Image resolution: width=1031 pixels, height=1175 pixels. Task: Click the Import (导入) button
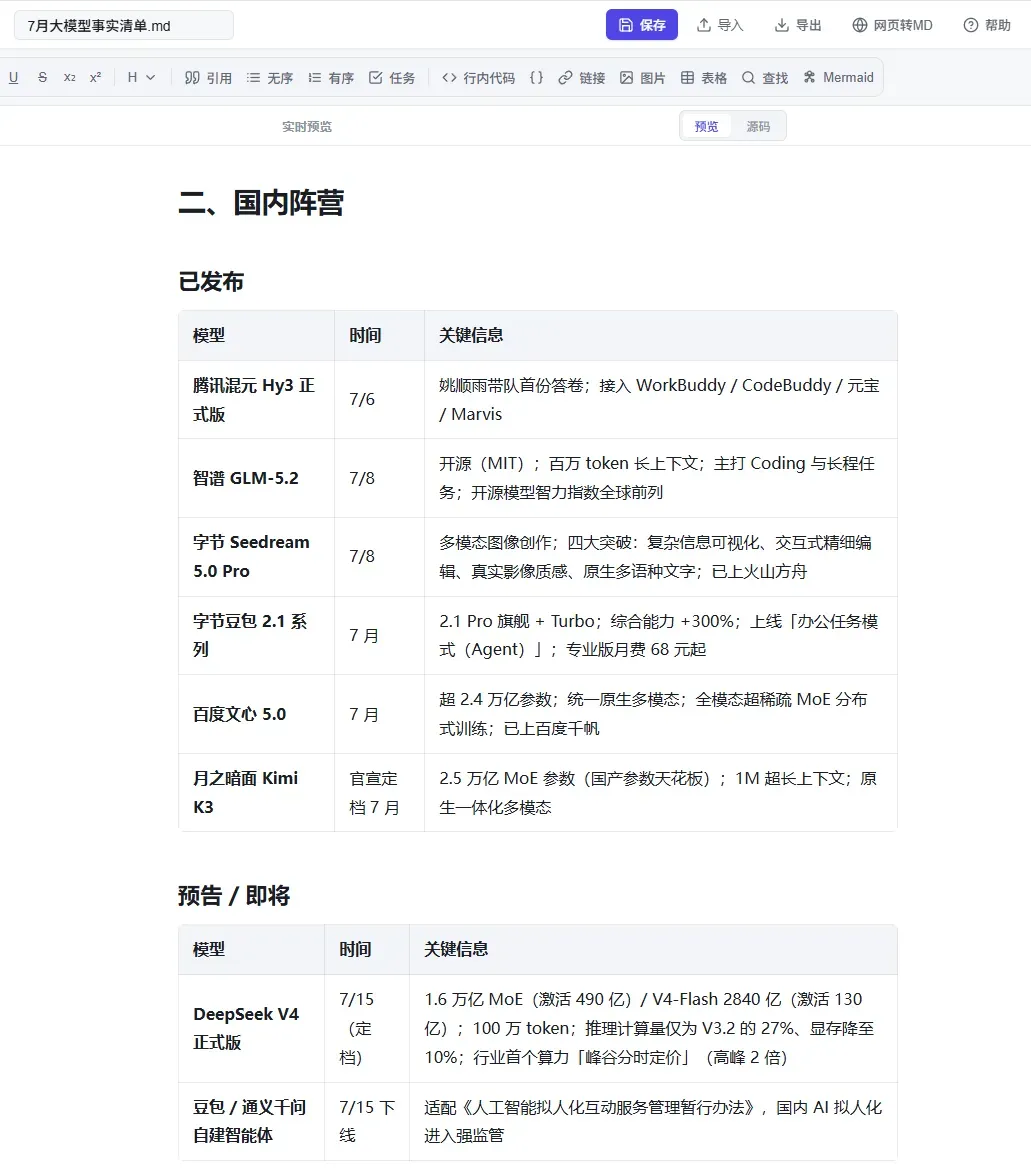point(719,25)
